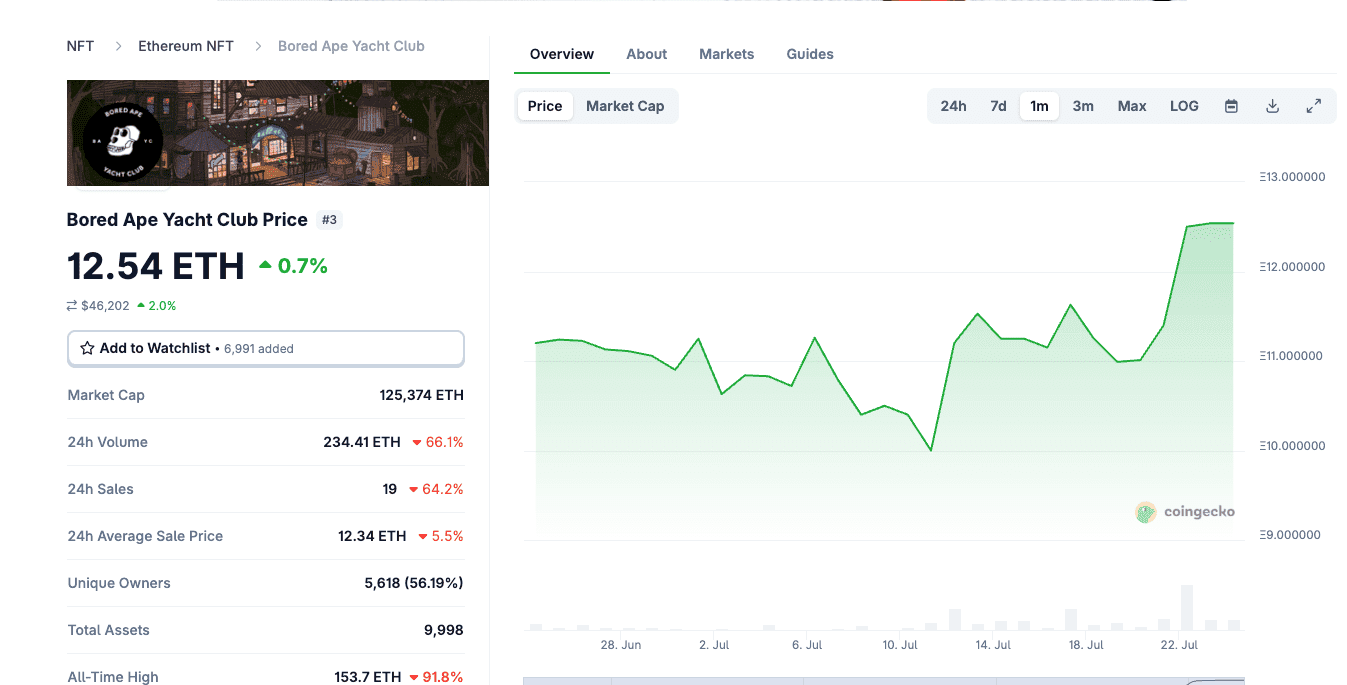Click the 18. Jul date label

(1086, 645)
